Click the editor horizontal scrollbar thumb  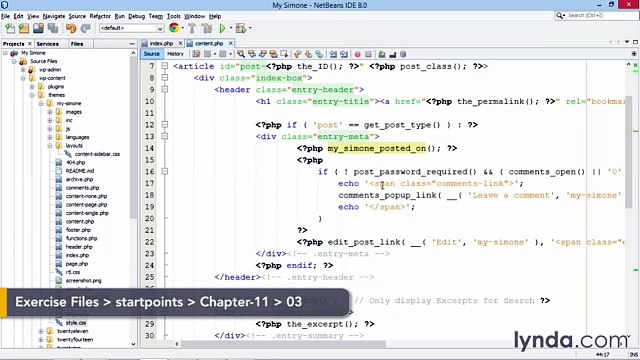coord(283,344)
